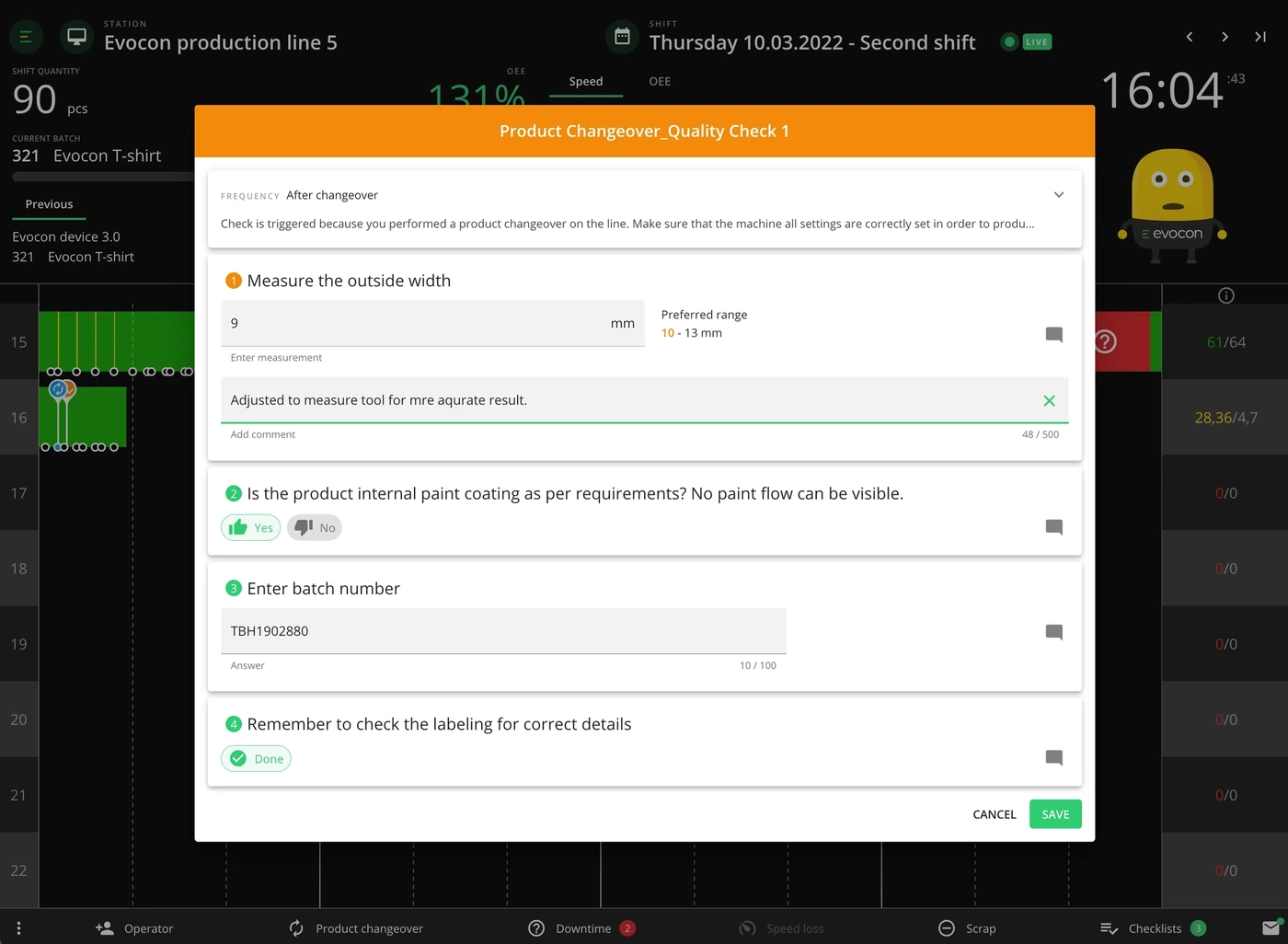Open comment for outside width measurement
This screenshot has width=1288, height=944.
1054,334
